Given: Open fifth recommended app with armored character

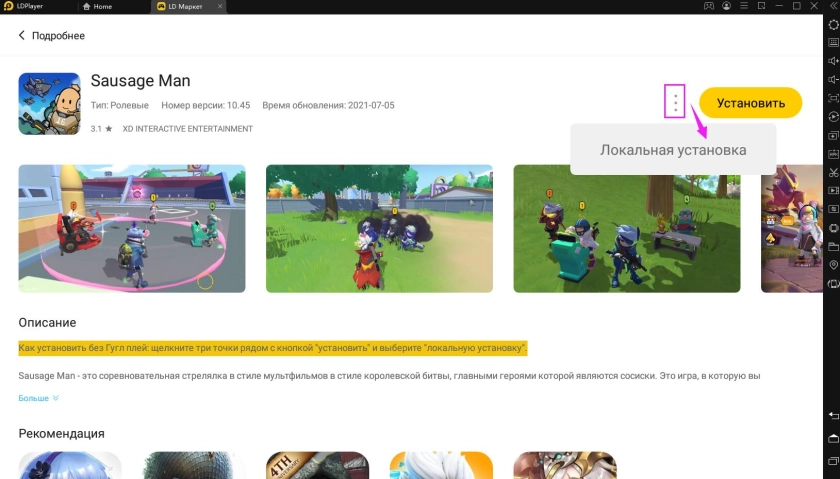Looking at the screenshot, I should coord(565,465).
